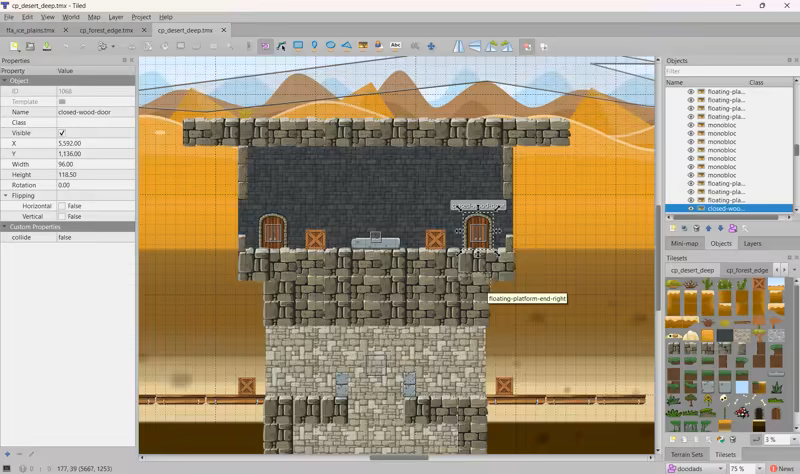
Task: Move selected object down in Objects panel
Action: (x=720, y=228)
